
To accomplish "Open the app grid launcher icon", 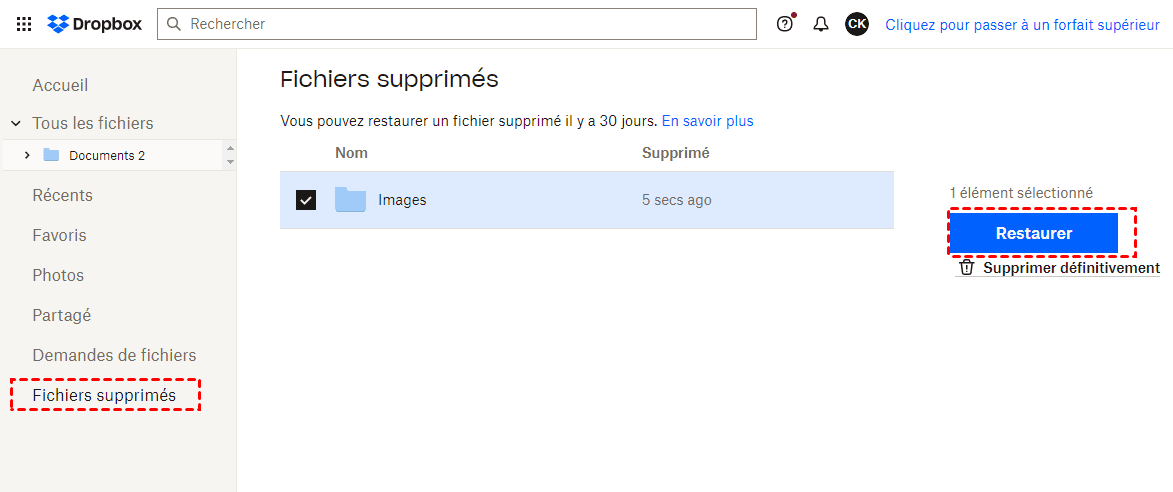I will pos(24,24).
